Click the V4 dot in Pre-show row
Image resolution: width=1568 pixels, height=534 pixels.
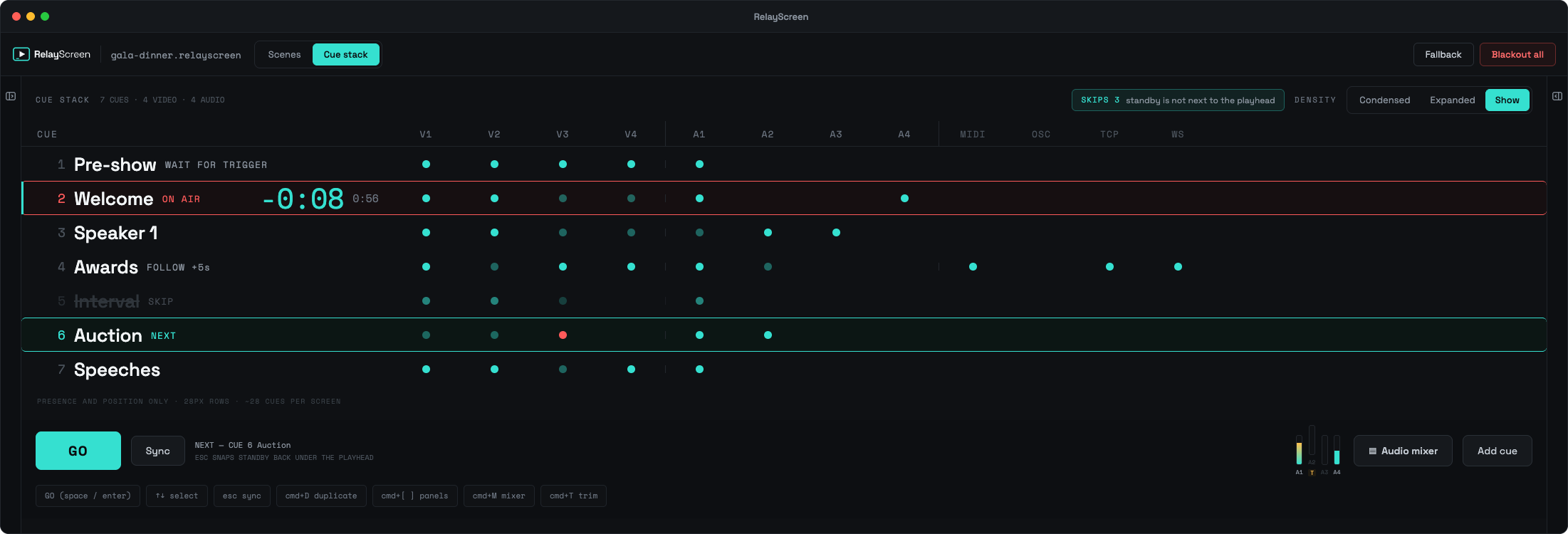click(x=631, y=164)
